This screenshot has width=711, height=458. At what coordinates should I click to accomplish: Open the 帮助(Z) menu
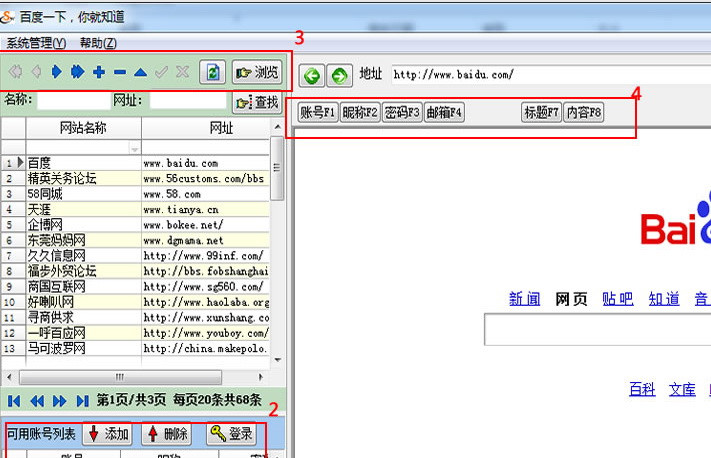98,43
